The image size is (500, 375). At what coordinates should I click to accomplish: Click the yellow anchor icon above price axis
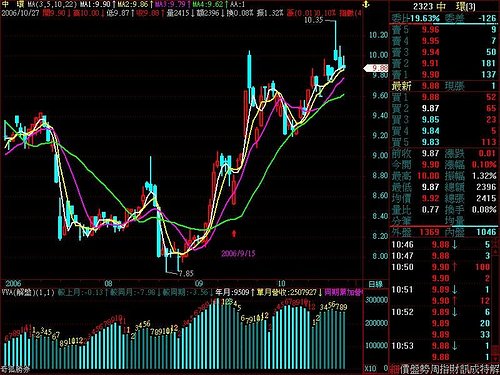[365, 5]
